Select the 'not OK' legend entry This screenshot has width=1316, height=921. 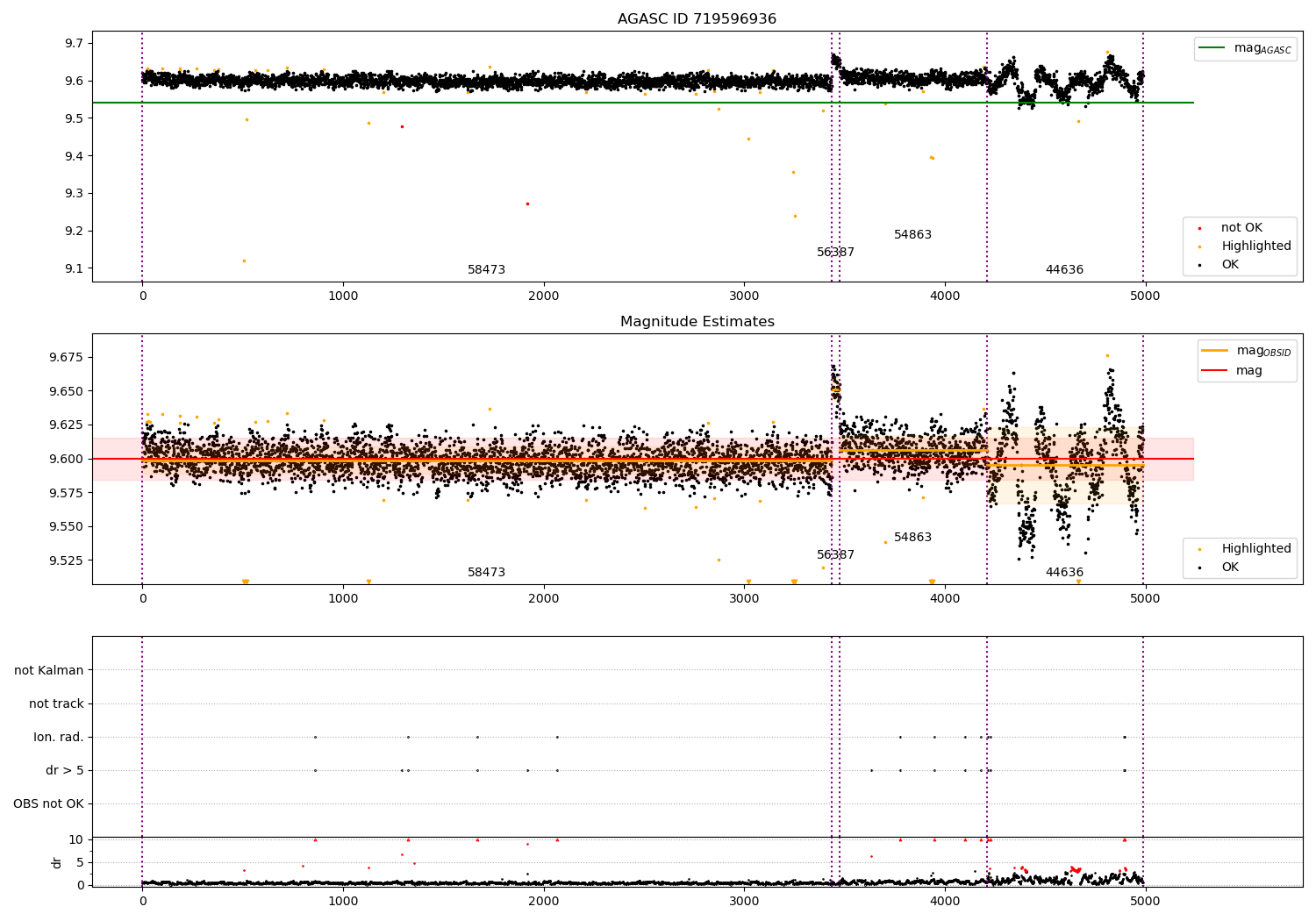coord(1241,228)
